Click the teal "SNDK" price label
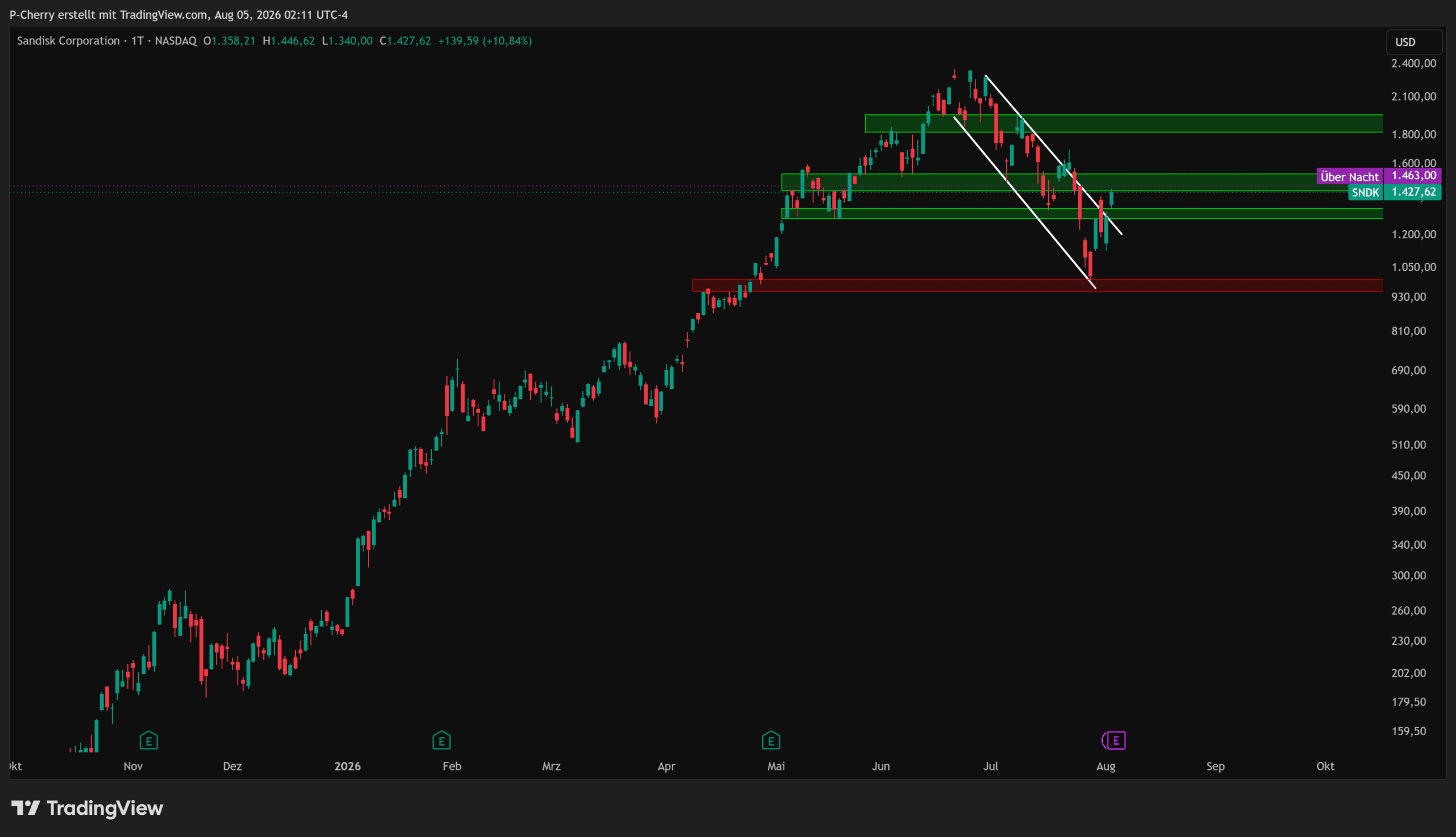Screen dimensions: 1456x837 tap(1365, 193)
